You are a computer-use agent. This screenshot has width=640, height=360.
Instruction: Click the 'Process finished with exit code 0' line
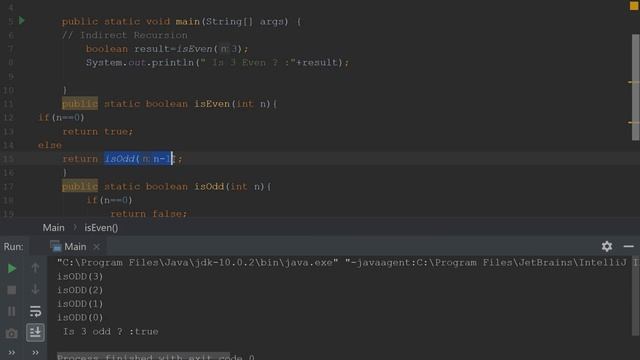(x=156, y=357)
